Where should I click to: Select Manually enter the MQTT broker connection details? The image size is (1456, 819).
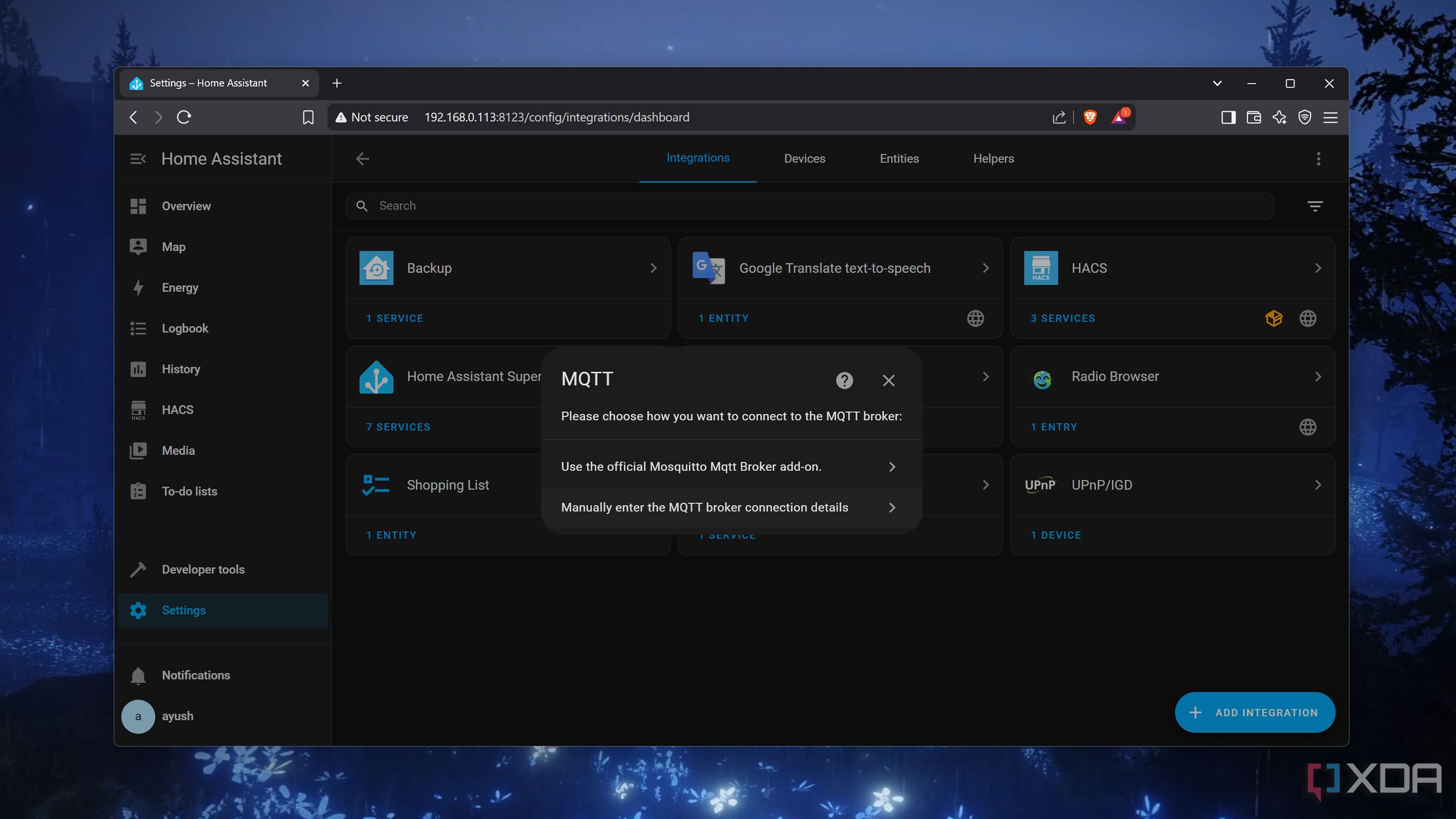[x=731, y=507]
